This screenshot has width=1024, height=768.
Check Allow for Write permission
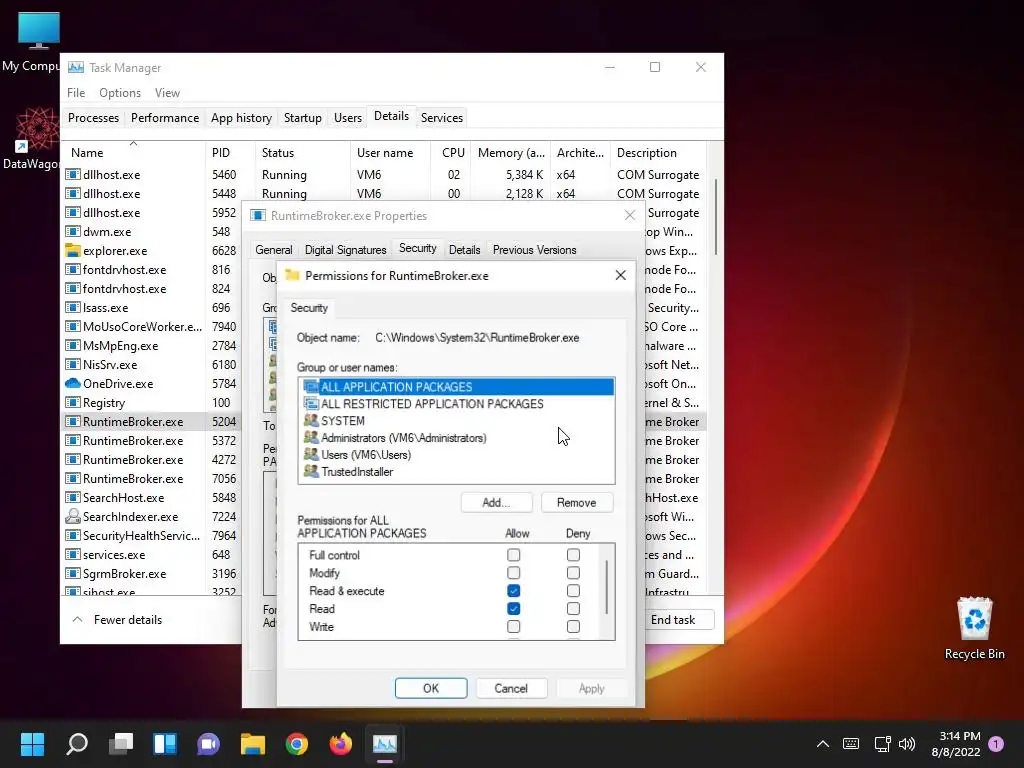pos(514,627)
